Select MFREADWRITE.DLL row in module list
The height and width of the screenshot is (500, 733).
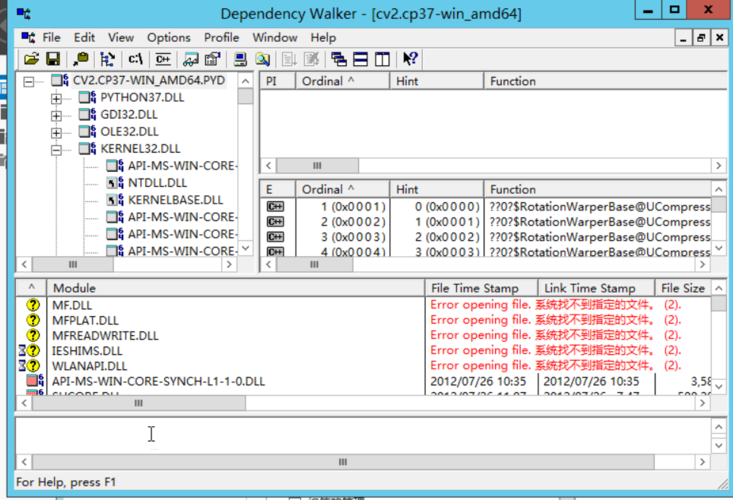364,335
